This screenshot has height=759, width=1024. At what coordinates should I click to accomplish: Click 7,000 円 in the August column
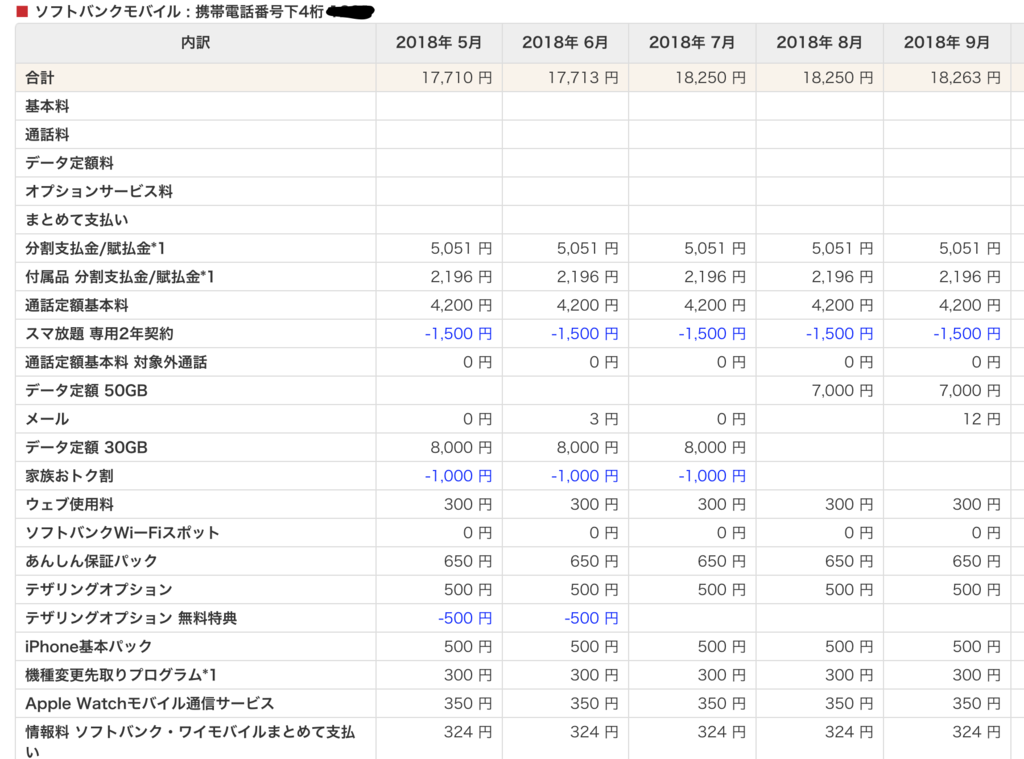(x=842, y=391)
